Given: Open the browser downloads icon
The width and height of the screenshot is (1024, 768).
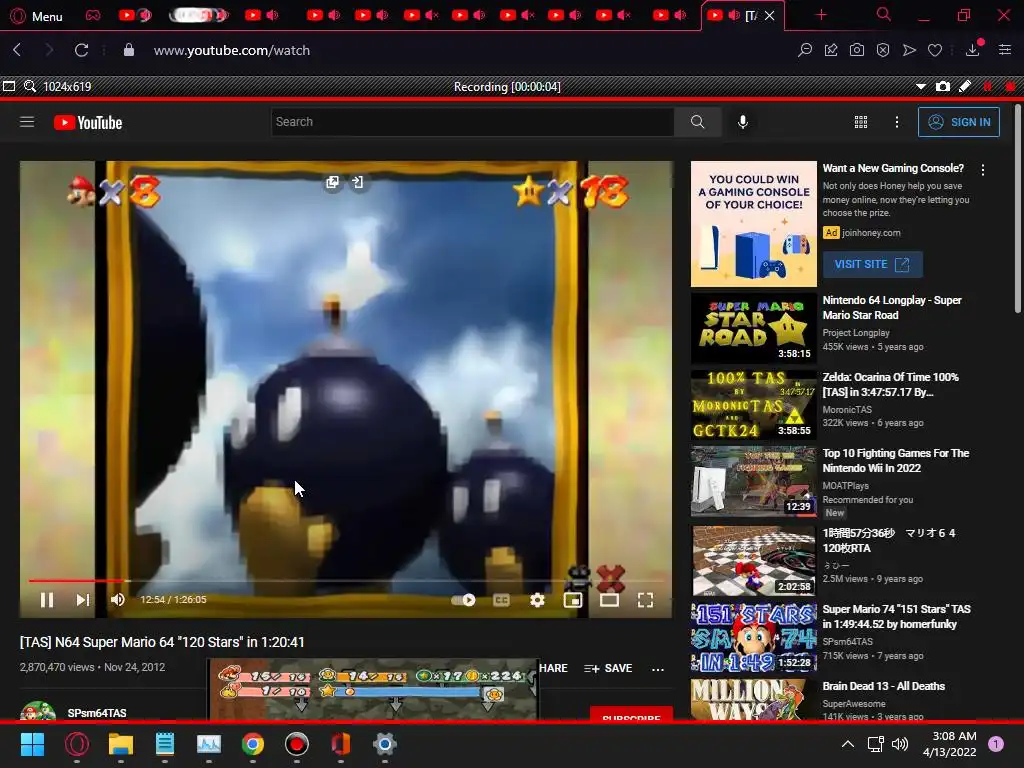Looking at the screenshot, I should click(972, 50).
